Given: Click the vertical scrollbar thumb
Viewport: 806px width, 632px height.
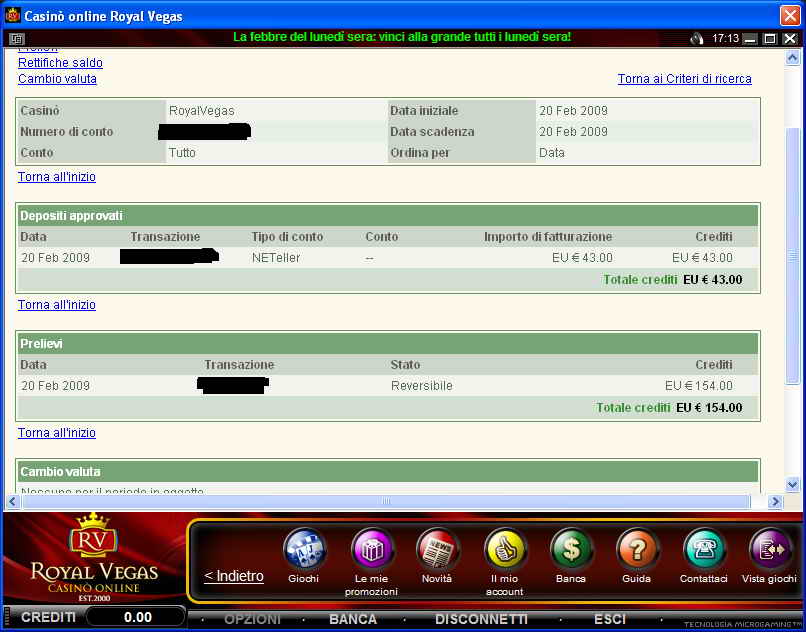Looking at the screenshot, I should pyautogui.click(x=792, y=255).
